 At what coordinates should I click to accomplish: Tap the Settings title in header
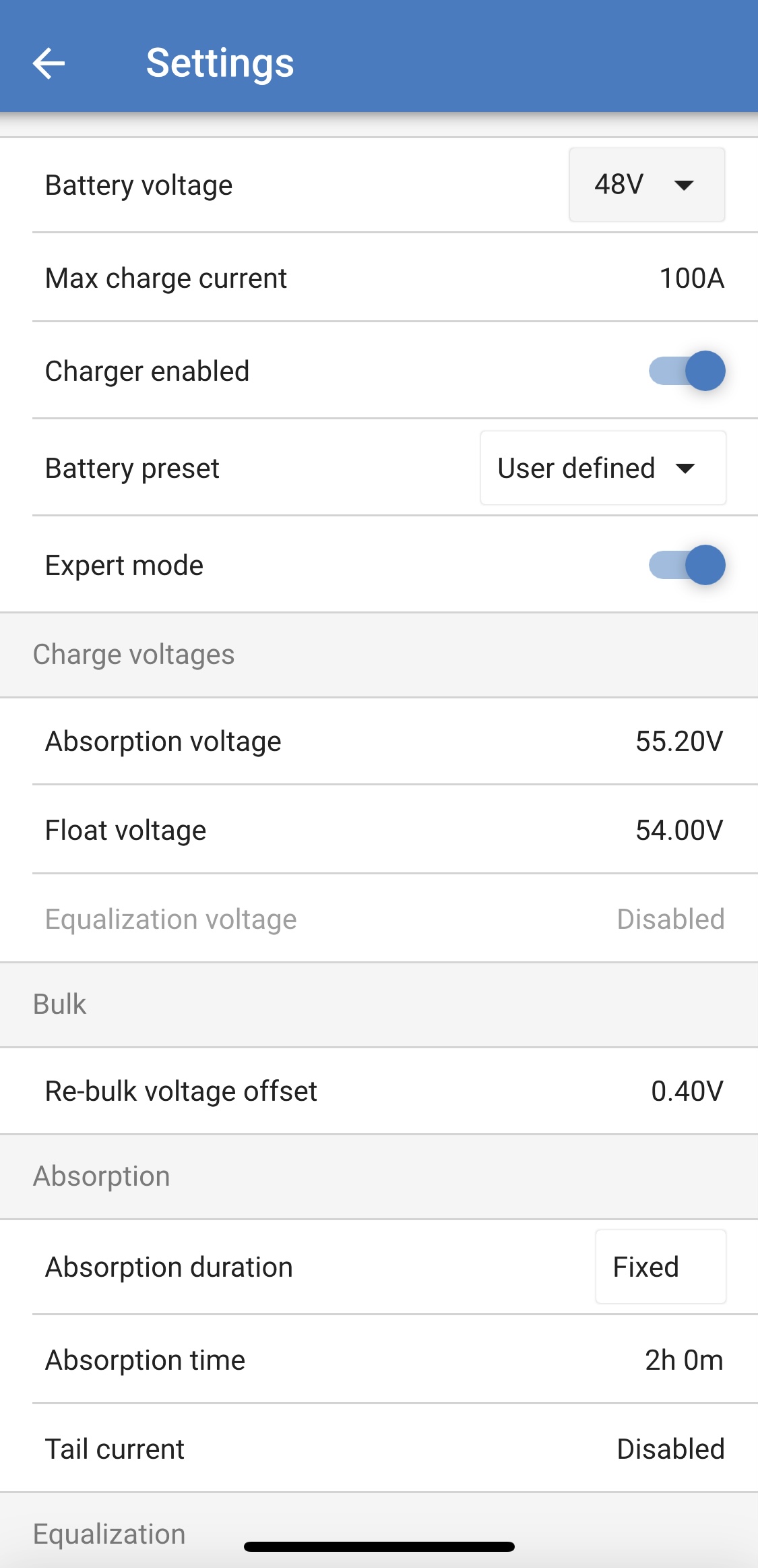coord(220,63)
